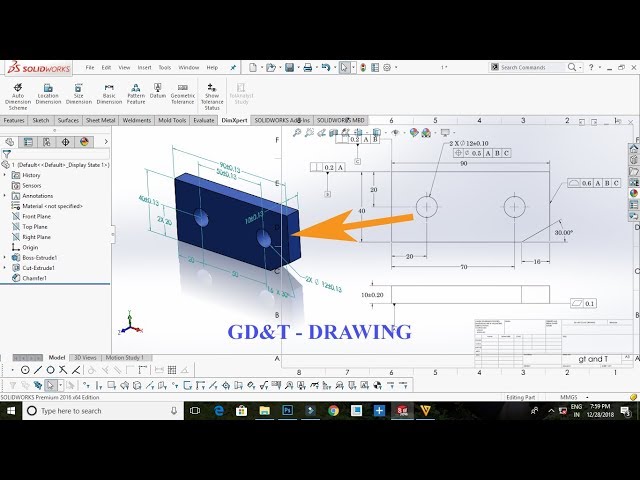Screen dimensions: 640x480
Task: Click the Windows Start button
Action: (x=11, y=411)
